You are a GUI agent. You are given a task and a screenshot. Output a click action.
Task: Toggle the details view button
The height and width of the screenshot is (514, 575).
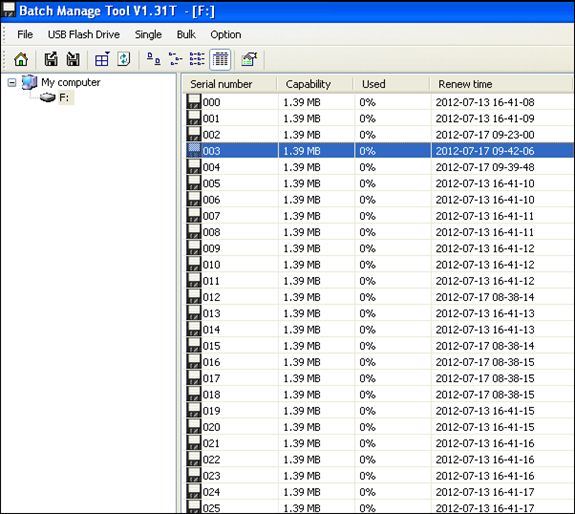tap(220, 59)
